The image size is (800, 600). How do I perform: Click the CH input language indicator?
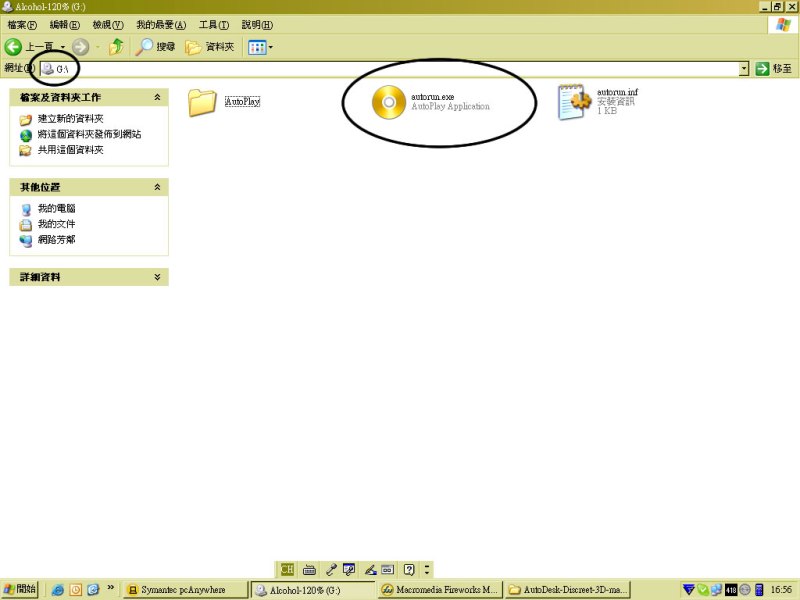(287, 569)
